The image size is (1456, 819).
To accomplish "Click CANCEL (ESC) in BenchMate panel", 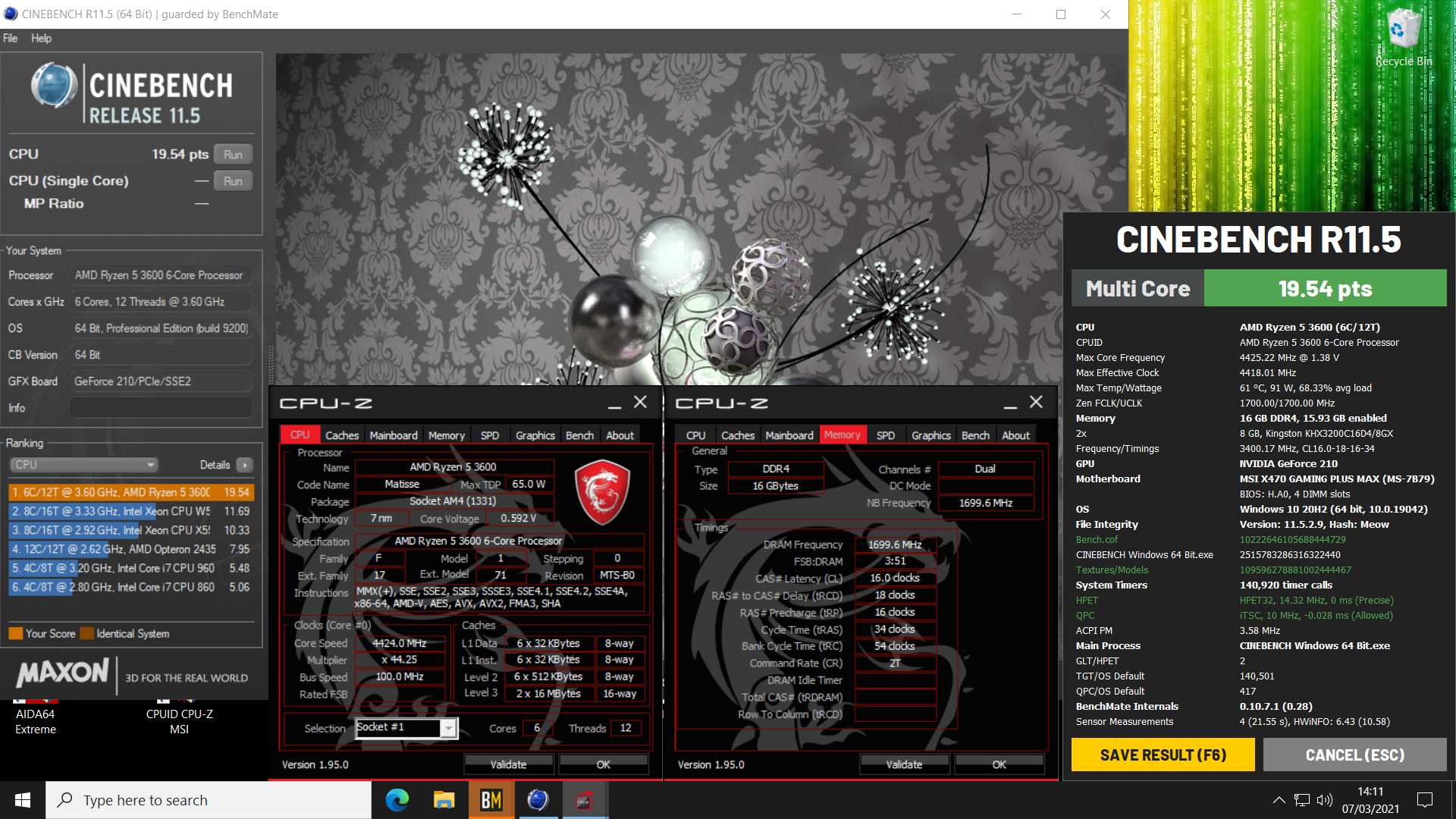I will (x=1355, y=755).
